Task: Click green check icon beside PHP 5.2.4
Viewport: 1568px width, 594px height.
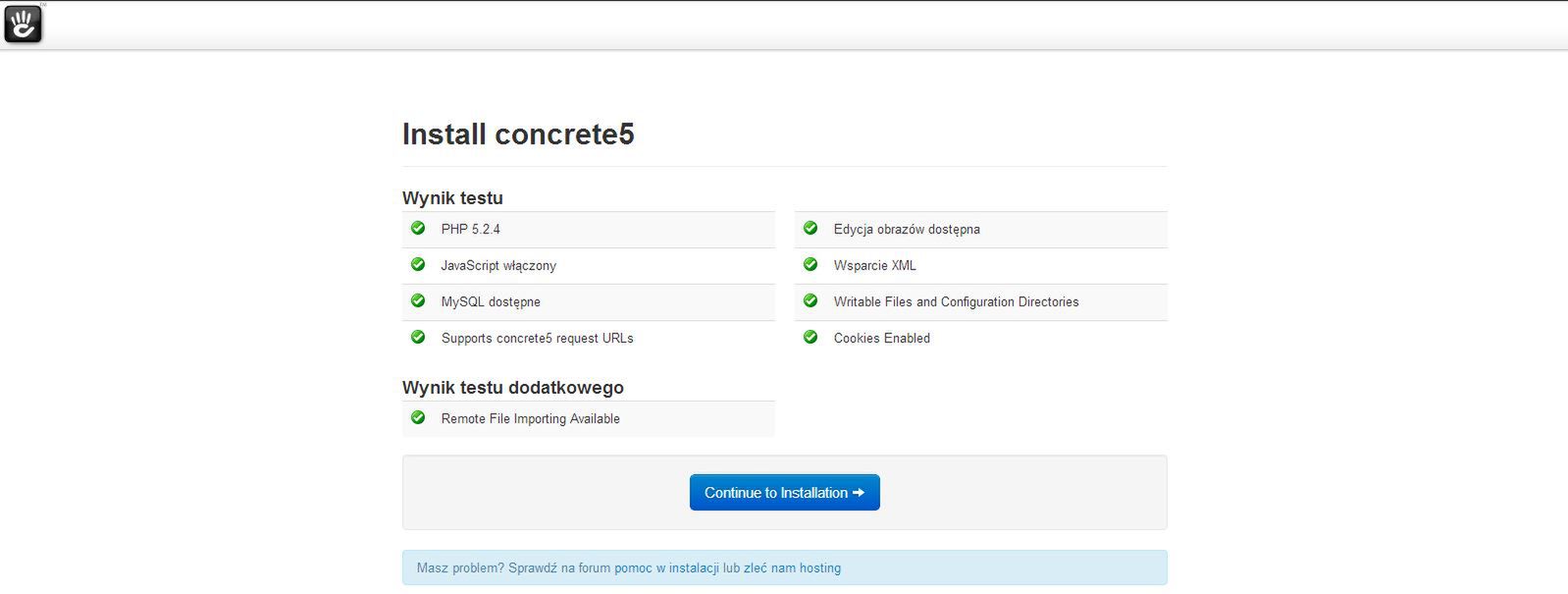Action: pos(418,228)
